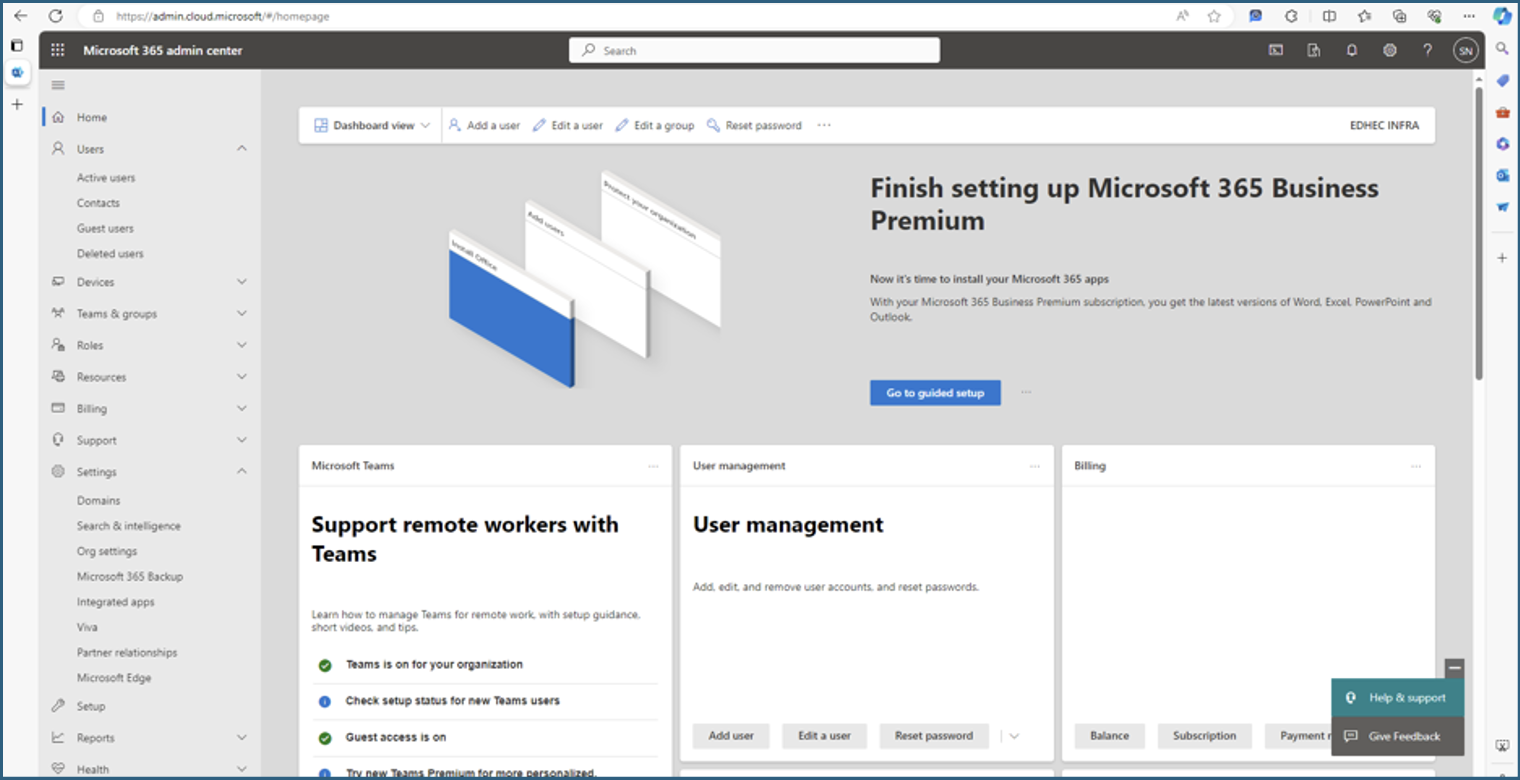The width and height of the screenshot is (1520, 780).
Task: Open the Dashboard view dropdown
Action: point(372,126)
